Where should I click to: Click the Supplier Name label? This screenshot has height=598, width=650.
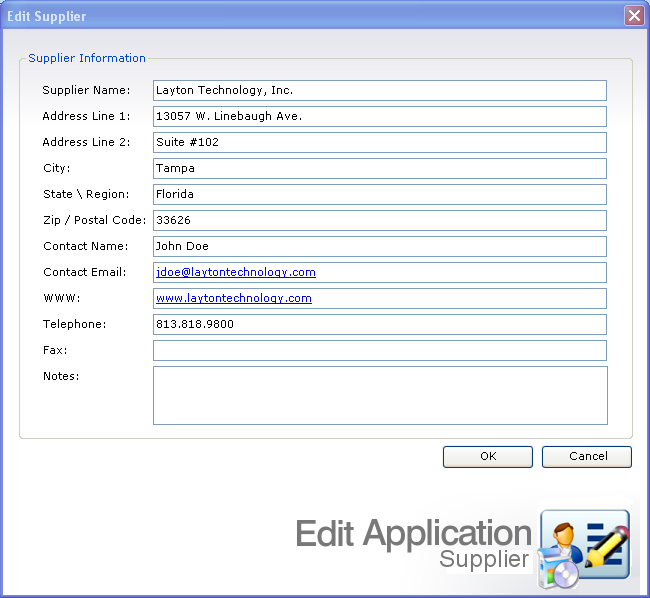[86, 90]
